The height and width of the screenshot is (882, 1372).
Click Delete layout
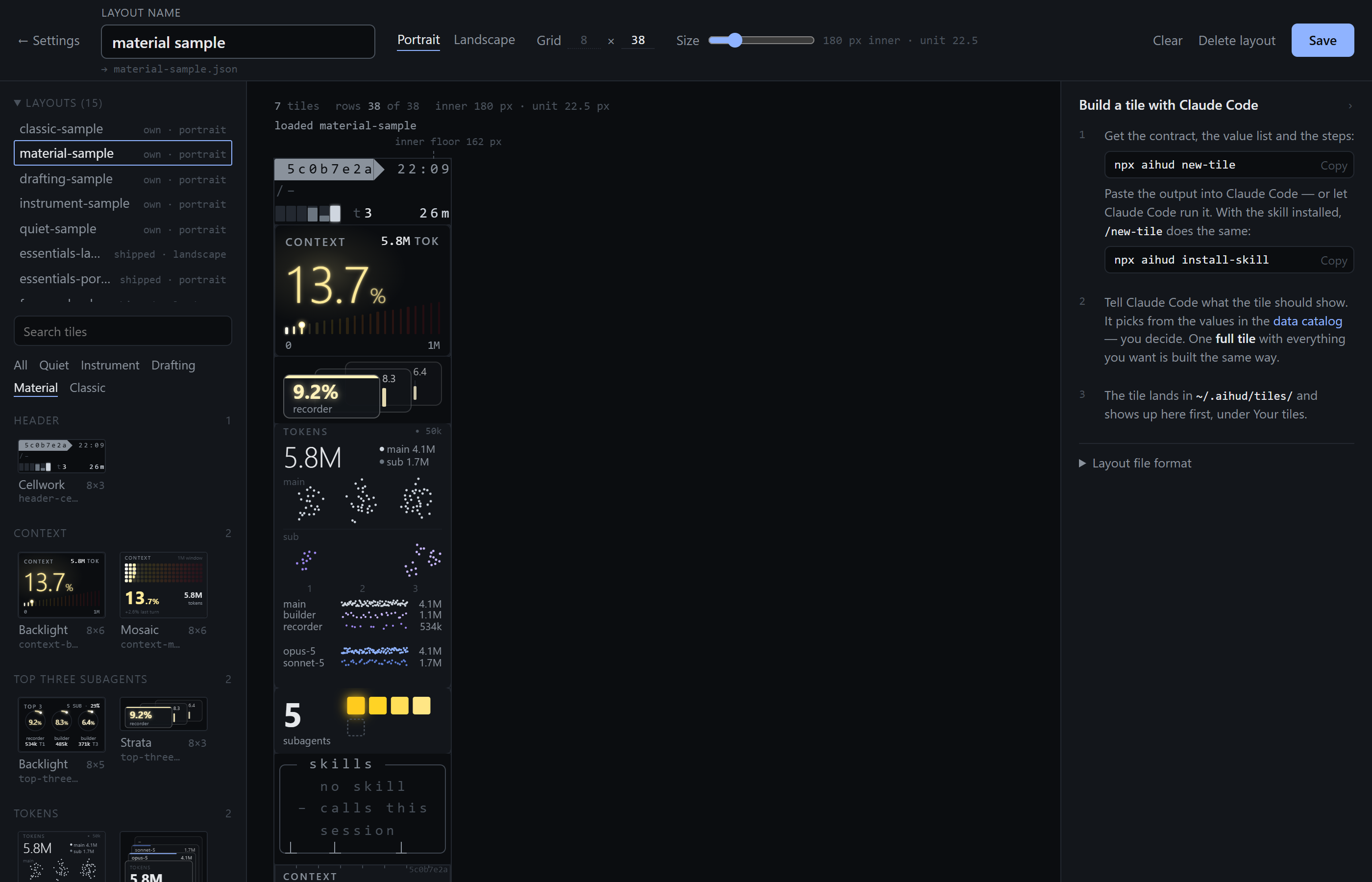(1237, 41)
